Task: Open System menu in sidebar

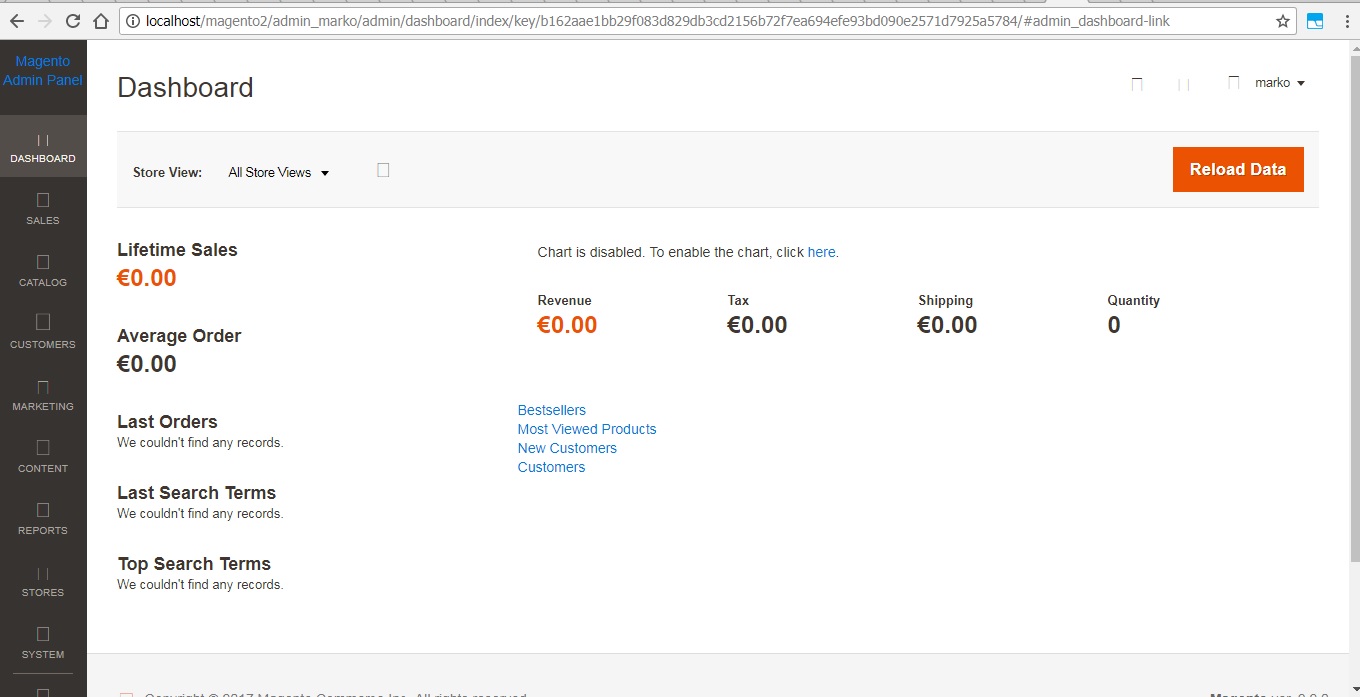Action: pos(43,643)
